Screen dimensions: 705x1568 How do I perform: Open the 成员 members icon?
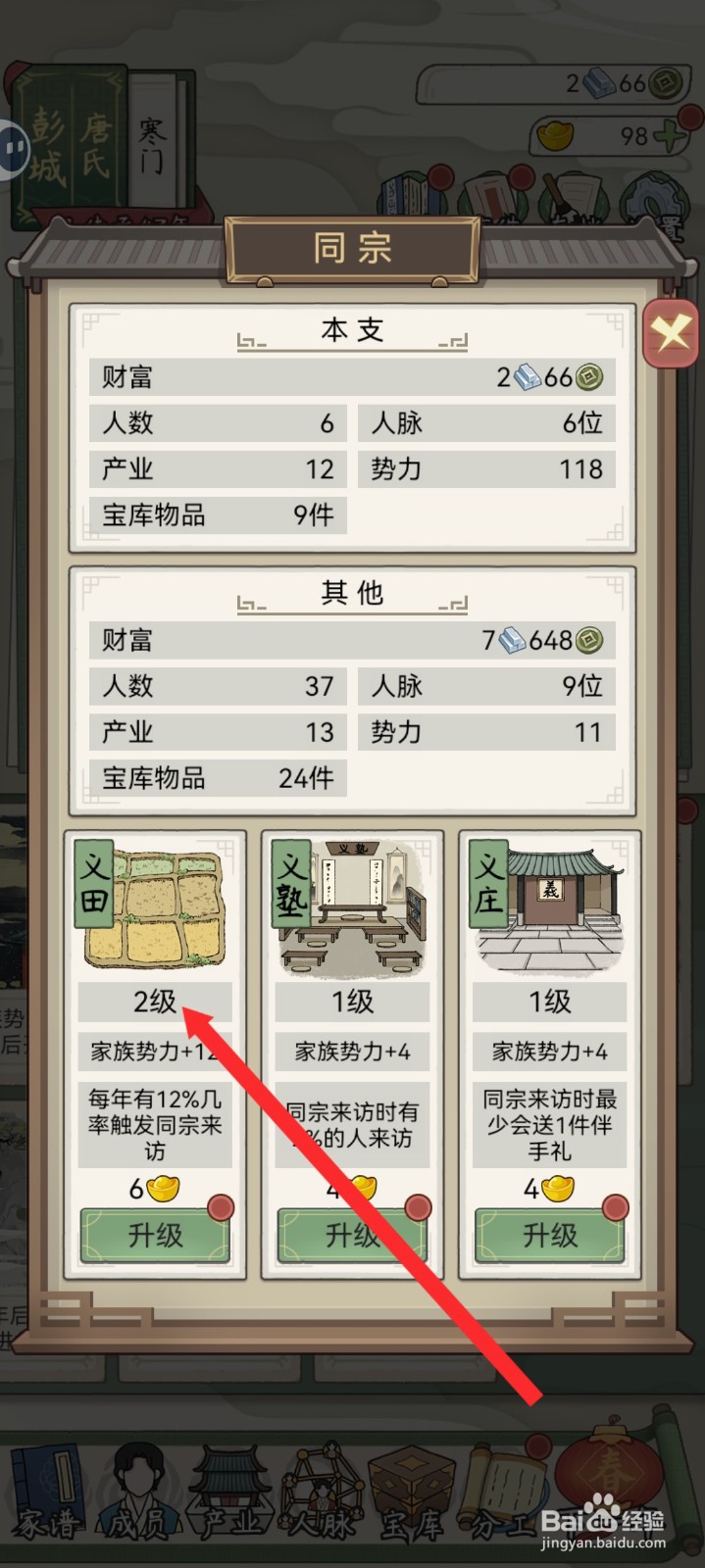click(136, 1494)
